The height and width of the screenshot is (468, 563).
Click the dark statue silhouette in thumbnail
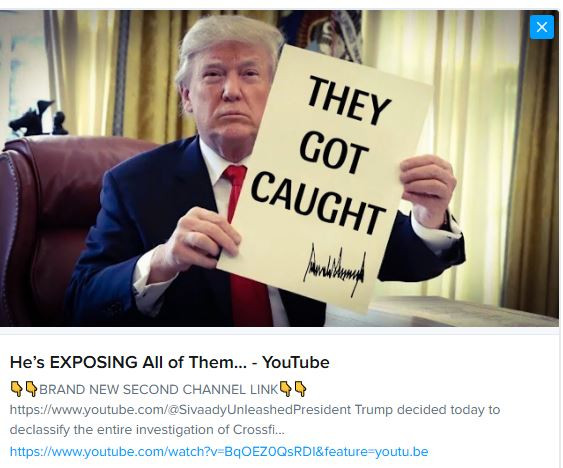(x=38, y=118)
